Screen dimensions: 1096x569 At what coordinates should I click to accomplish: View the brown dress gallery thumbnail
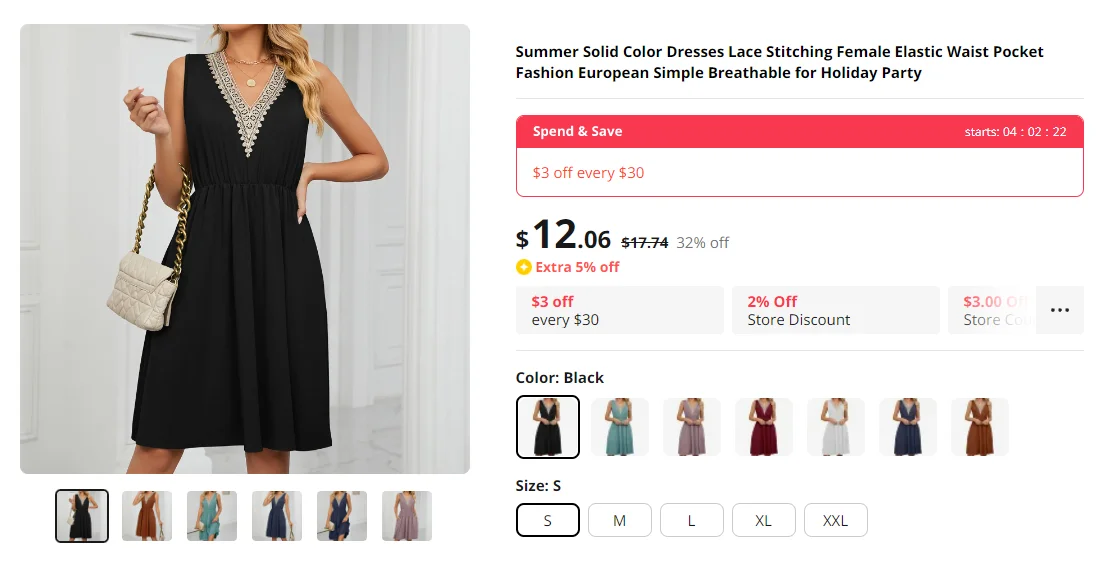pyautogui.click(x=147, y=516)
